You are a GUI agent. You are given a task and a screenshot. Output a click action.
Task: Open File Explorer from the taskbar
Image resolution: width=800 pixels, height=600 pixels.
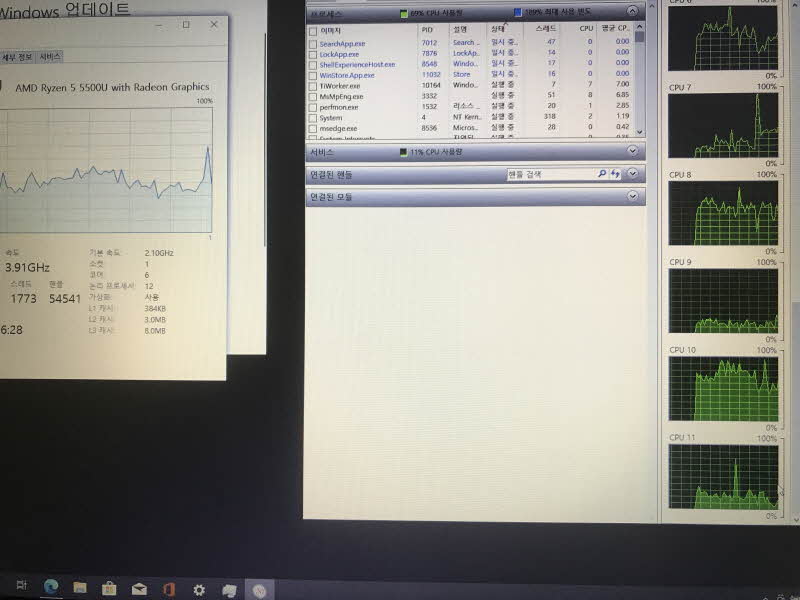80,587
